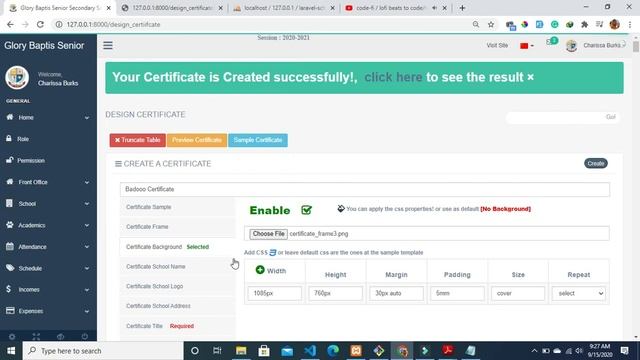Click the Height input field
Image resolution: width=640 pixels, height=360 pixels.
coord(336,293)
